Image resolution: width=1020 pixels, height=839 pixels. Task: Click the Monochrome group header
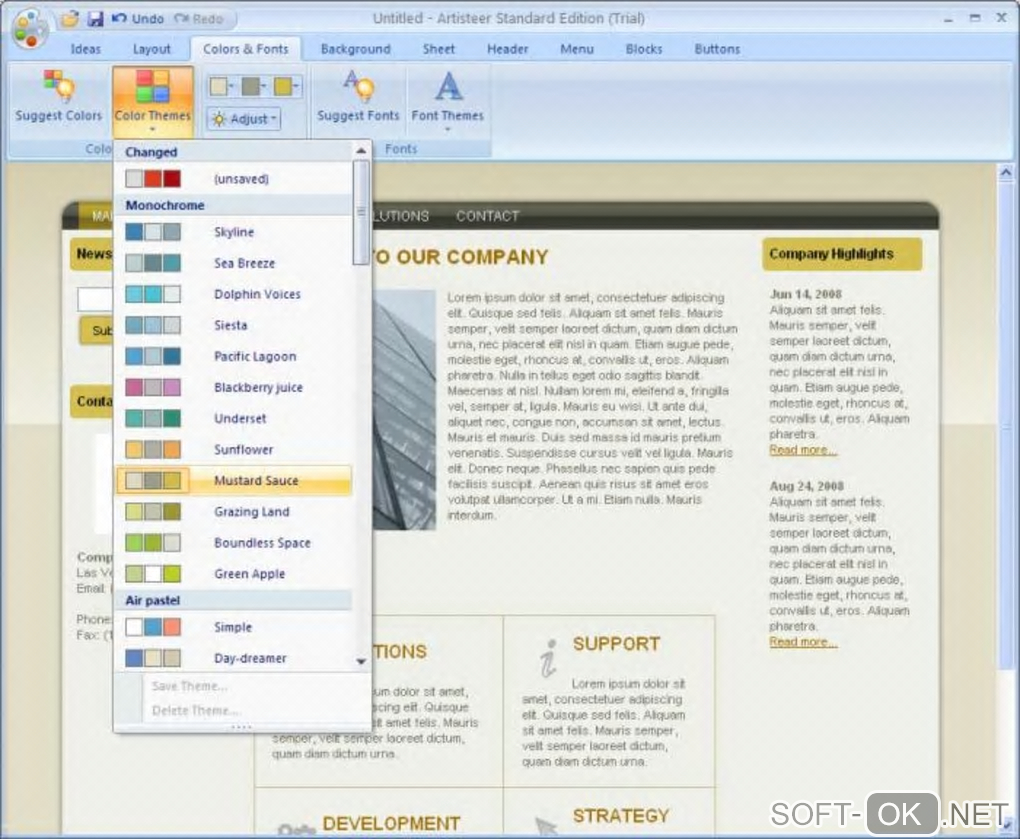[x=234, y=205]
